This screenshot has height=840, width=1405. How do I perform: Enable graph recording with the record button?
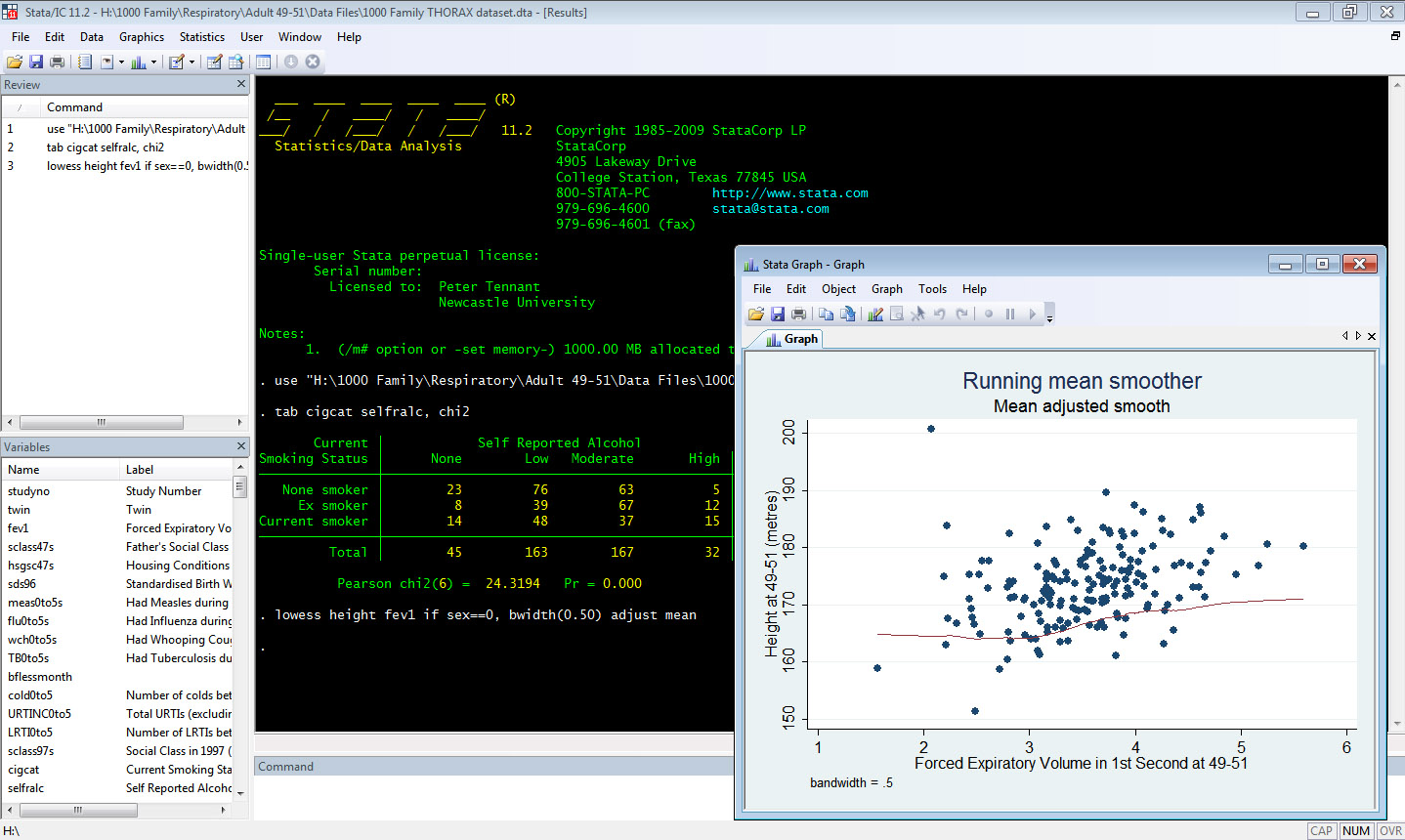(988, 314)
